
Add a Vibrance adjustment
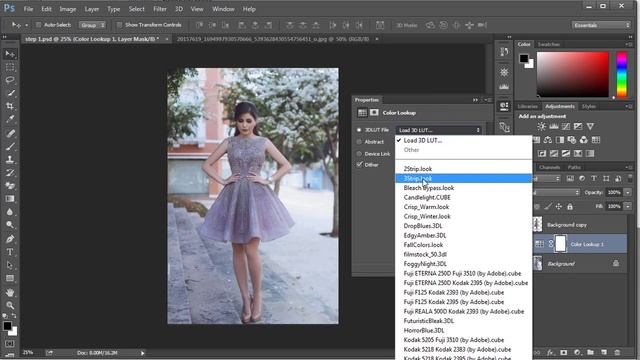coord(590,127)
